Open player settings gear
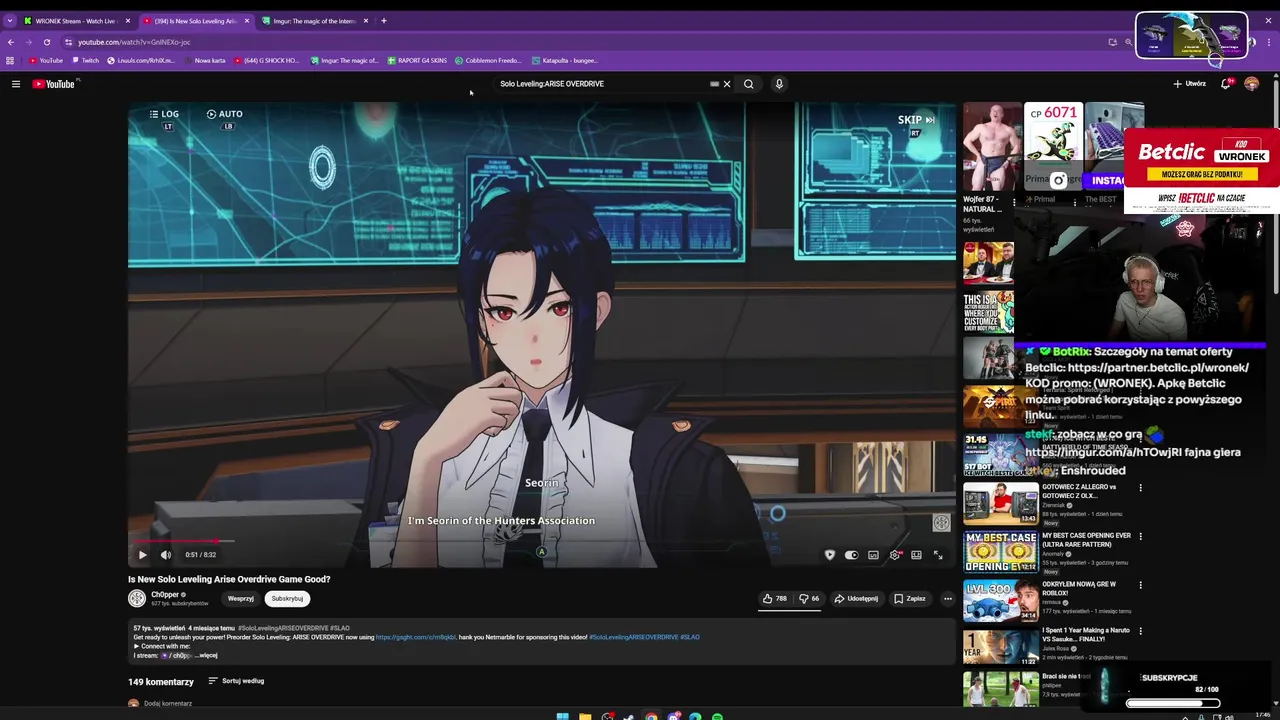Image resolution: width=1280 pixels, height=720 pixels. [895, 555]
